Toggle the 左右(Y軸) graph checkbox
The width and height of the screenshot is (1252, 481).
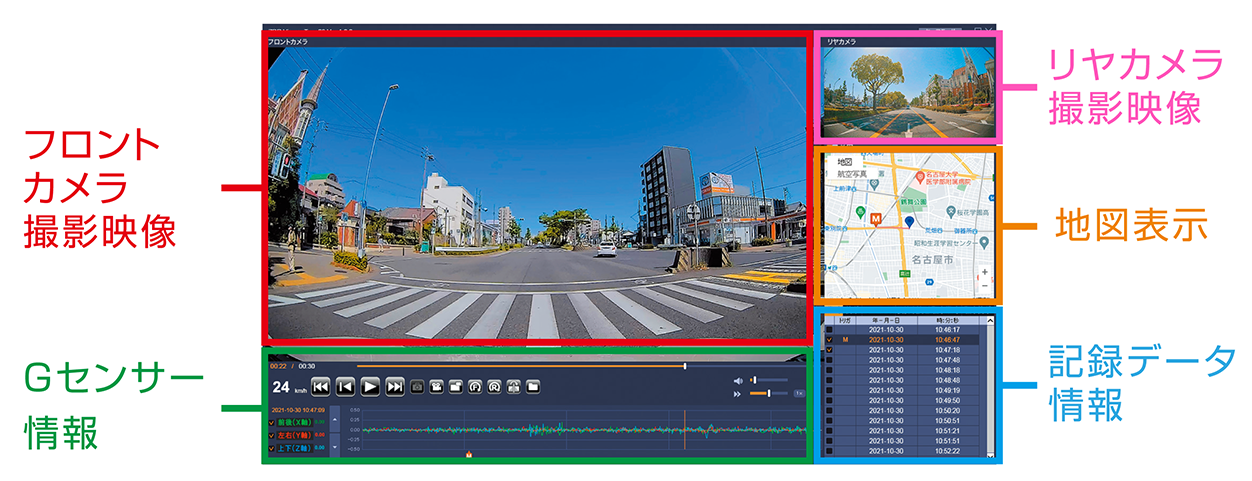tap(274, 435)
